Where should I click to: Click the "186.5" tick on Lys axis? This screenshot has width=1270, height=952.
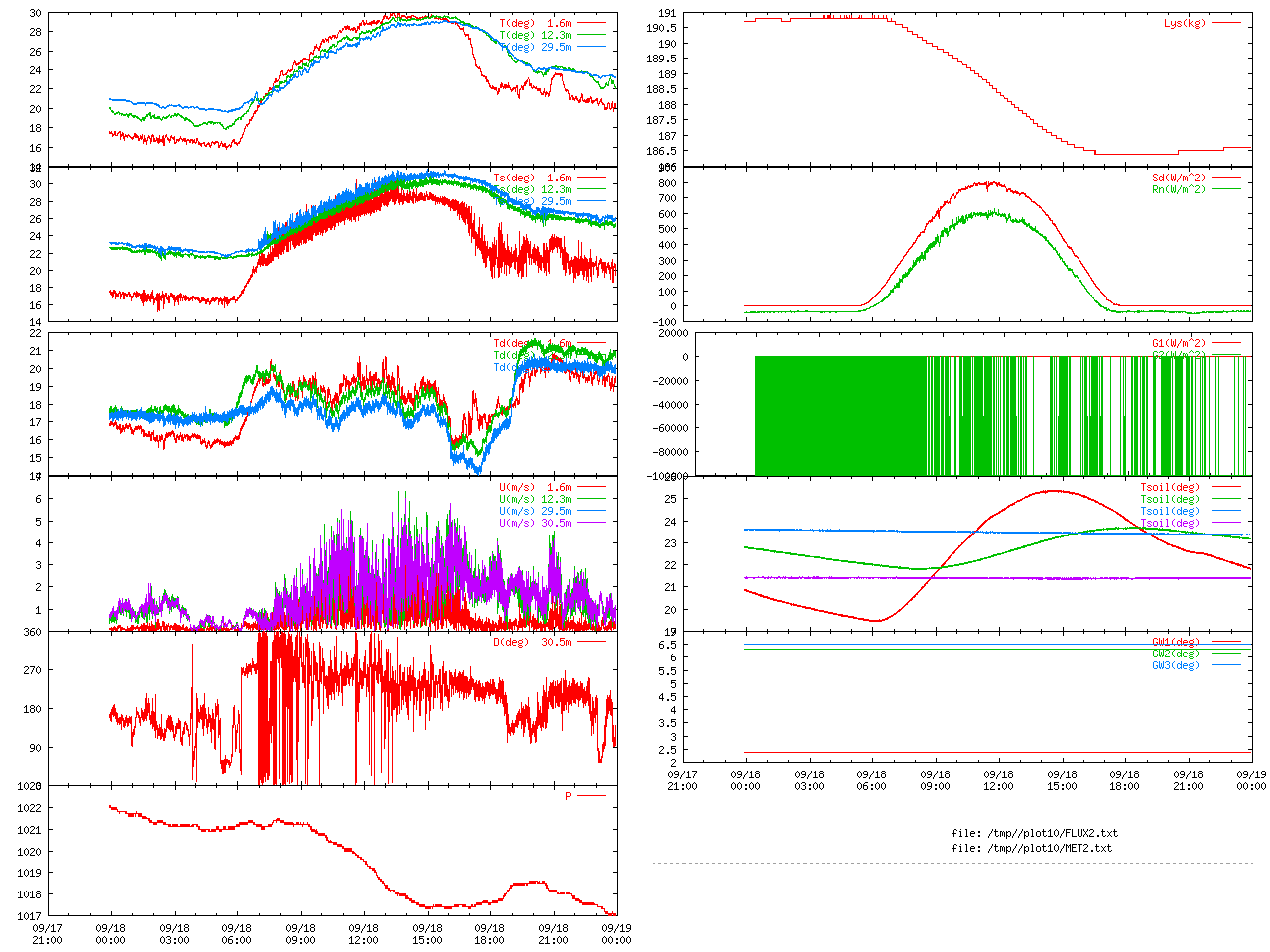662,151
